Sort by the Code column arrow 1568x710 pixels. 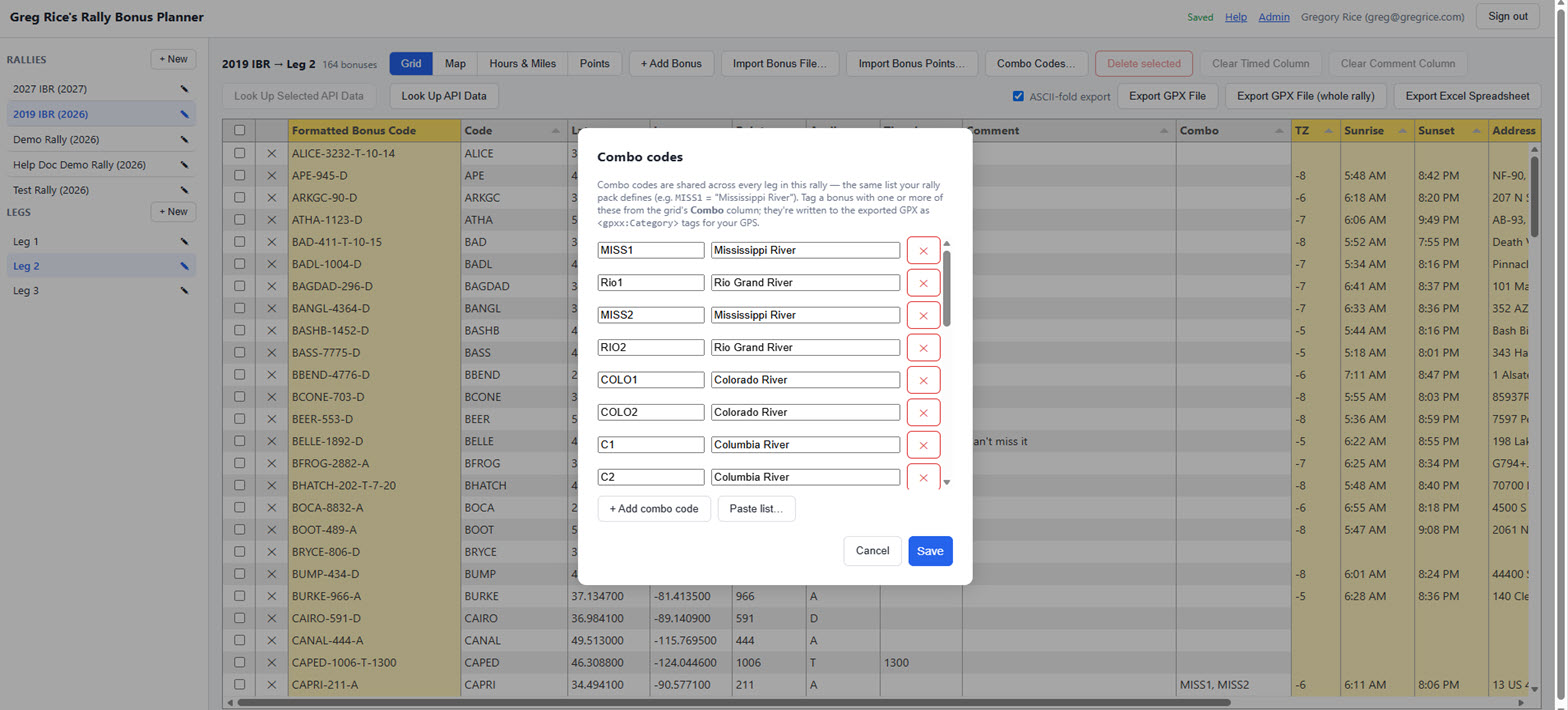coord(555,131)
